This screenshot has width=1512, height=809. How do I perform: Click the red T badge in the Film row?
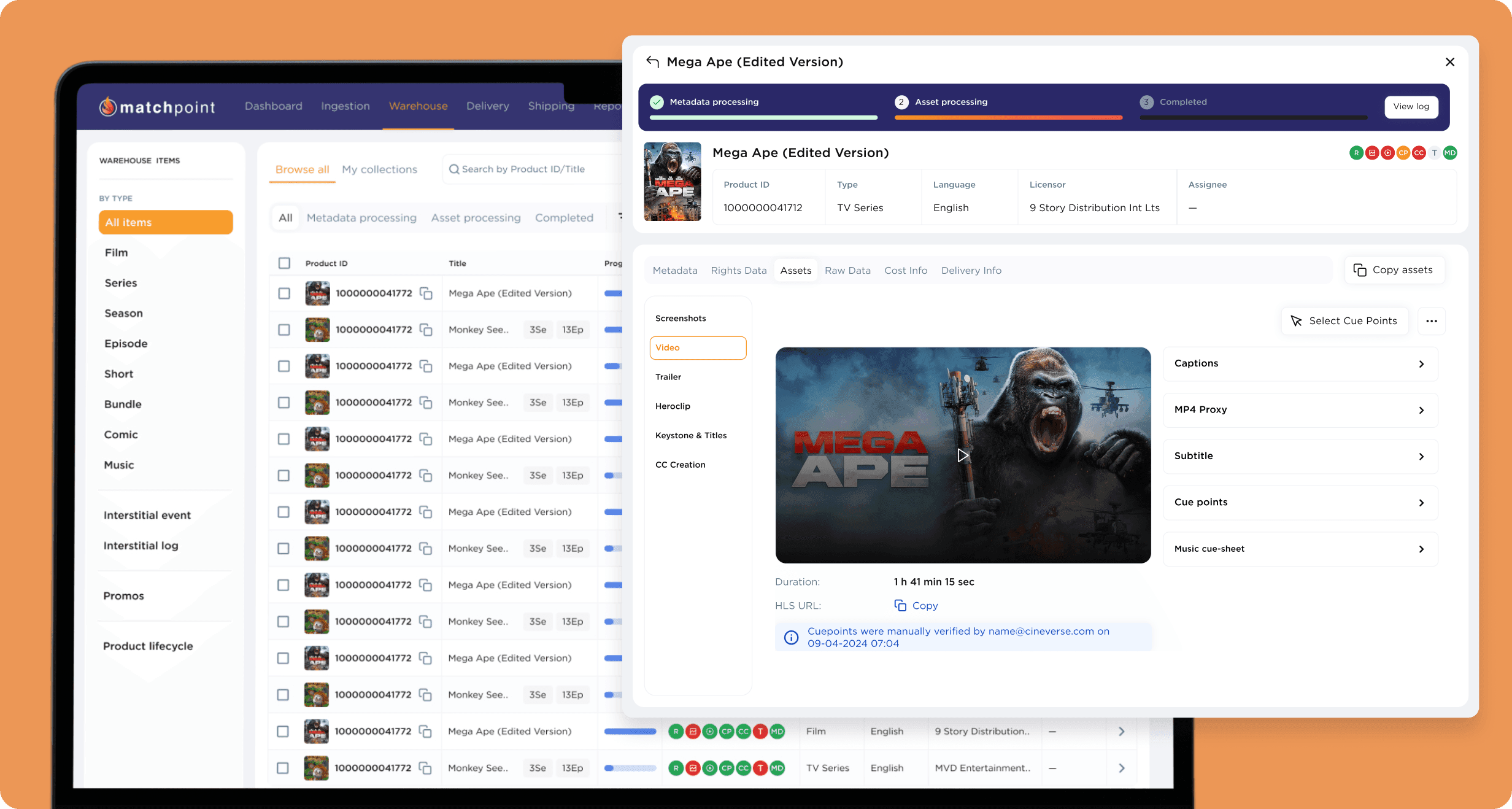[760, 731]
